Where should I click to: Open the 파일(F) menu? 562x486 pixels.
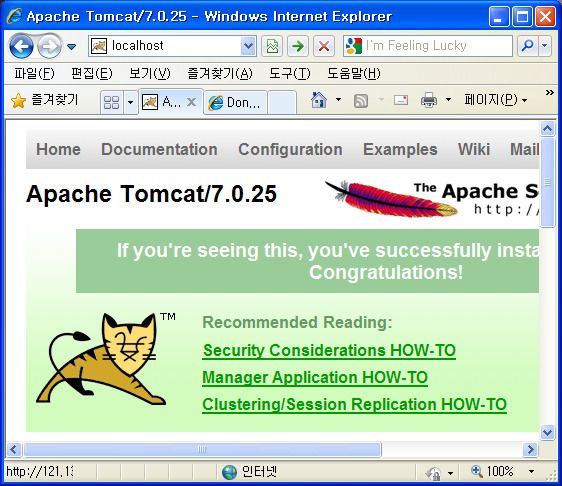[x=34, y=73]
